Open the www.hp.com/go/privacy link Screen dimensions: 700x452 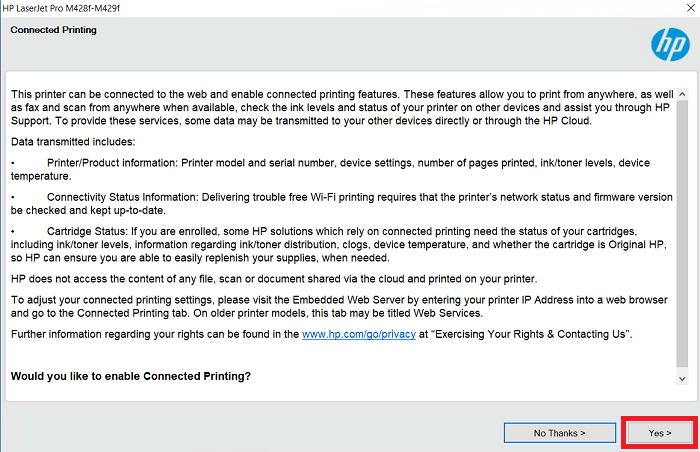pos(358,334)
